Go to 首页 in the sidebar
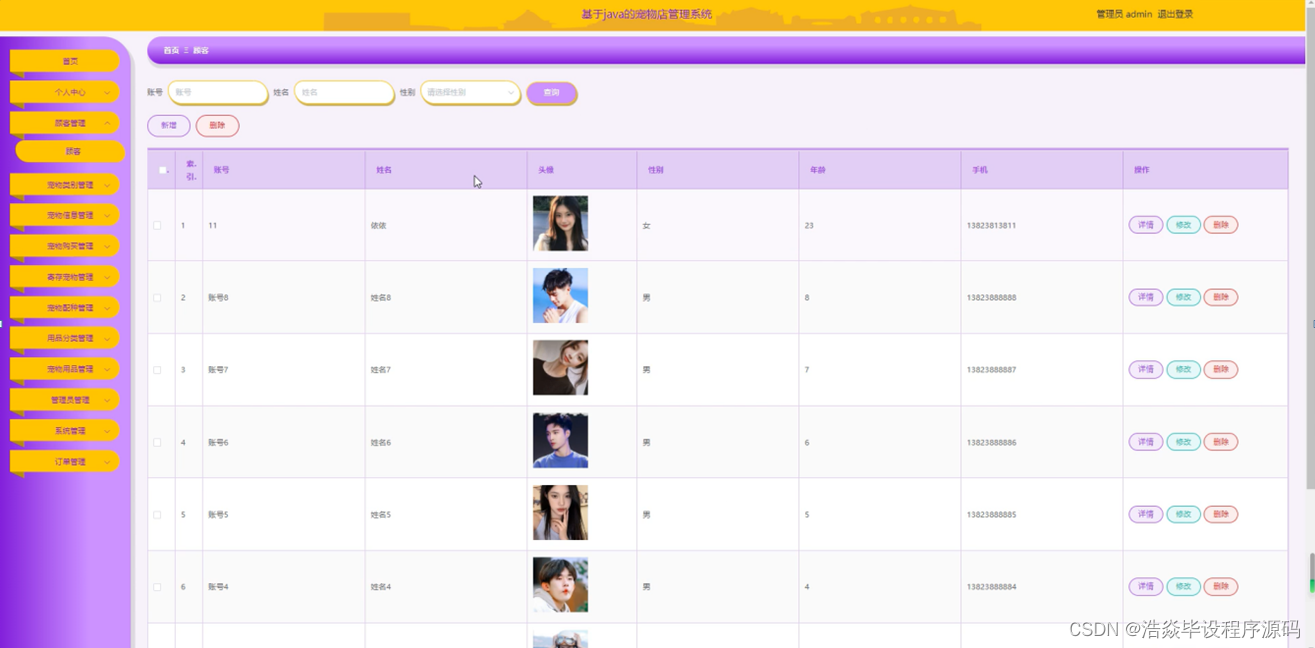This screenshot has width=1315, height=648. click(65, 61)
